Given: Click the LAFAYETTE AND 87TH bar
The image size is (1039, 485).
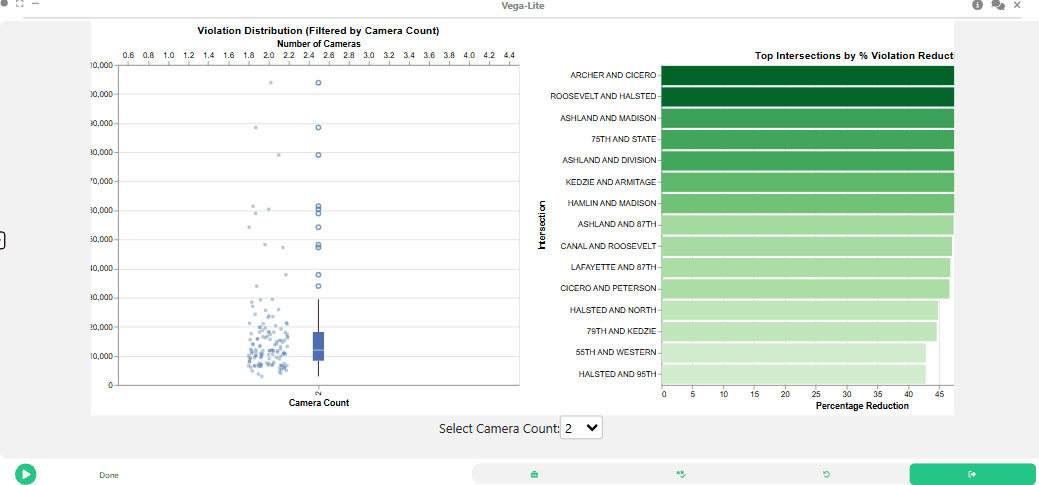Looking at the screenshot, I should tap(806, 267).
